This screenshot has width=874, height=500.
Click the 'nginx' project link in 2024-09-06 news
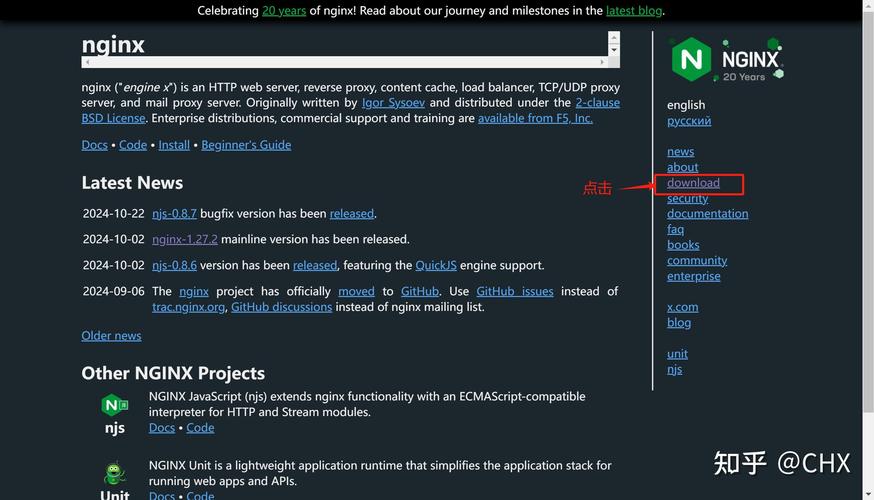(194, 292)
